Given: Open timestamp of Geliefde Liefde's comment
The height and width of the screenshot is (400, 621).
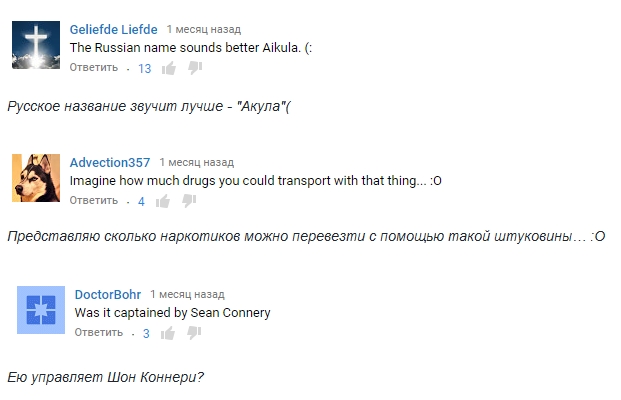Looking at the screenshot, I should [x=204, y=30].
